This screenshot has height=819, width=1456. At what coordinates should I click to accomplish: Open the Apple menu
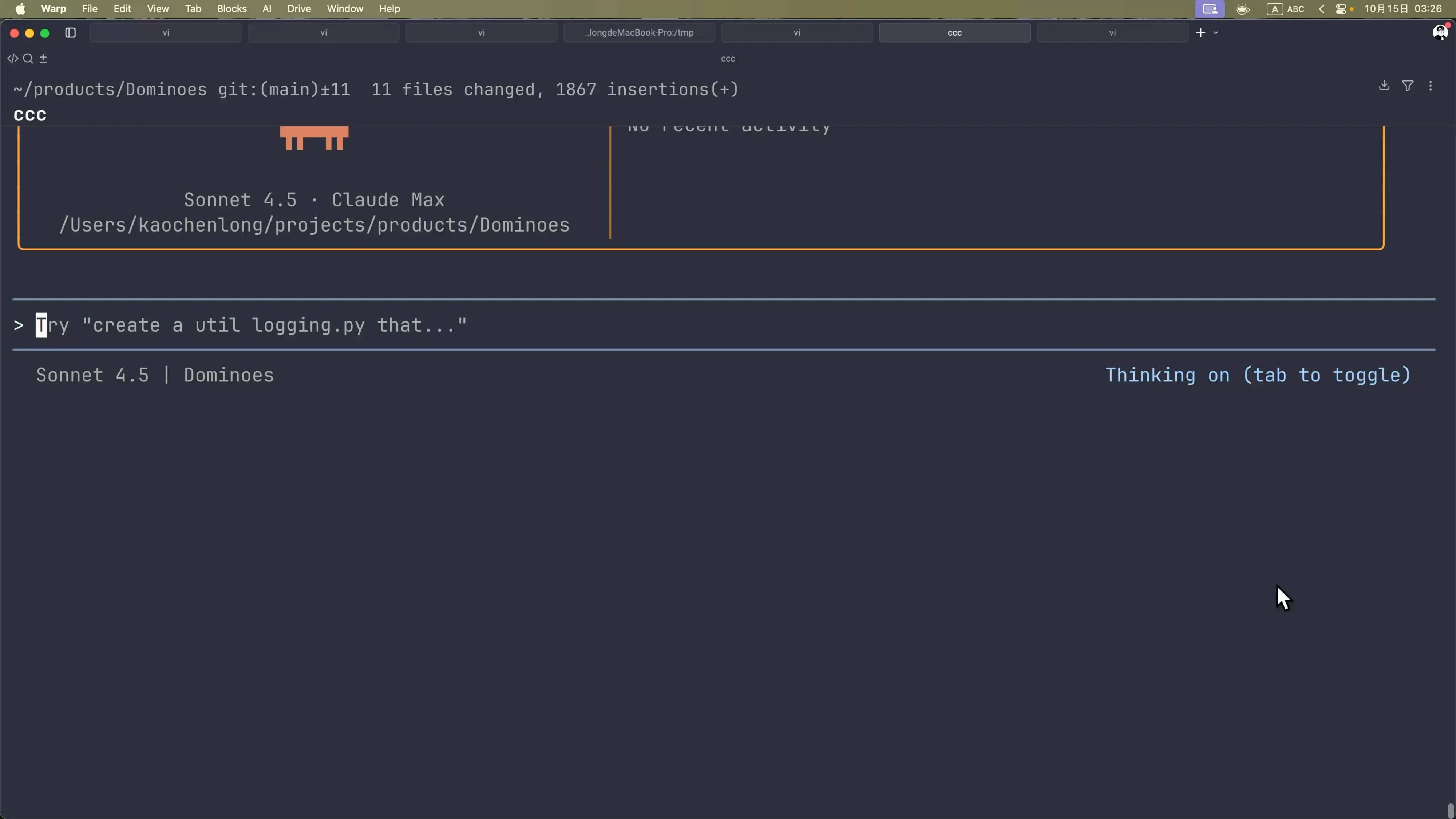click(20, 9)
